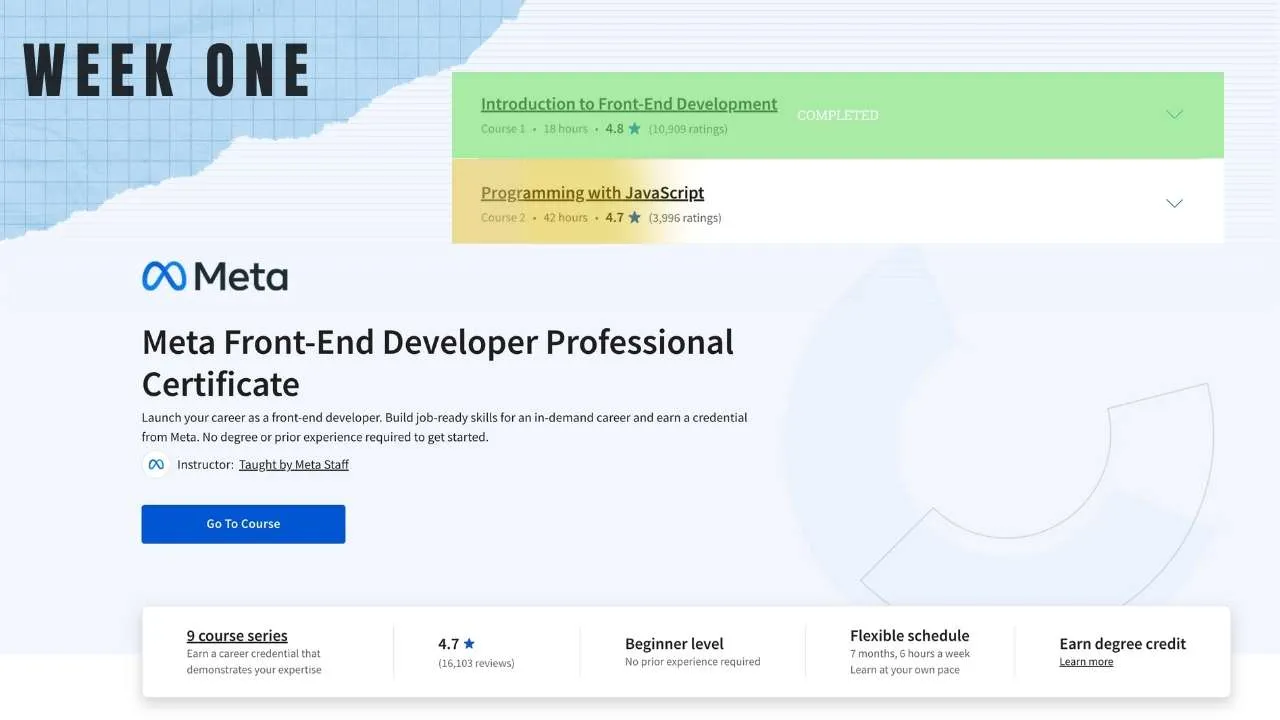Click the Meta Front-End Developer Professional Certificate heading
The height and width of the screenshot is (720, 1280).
coord(438,363)
